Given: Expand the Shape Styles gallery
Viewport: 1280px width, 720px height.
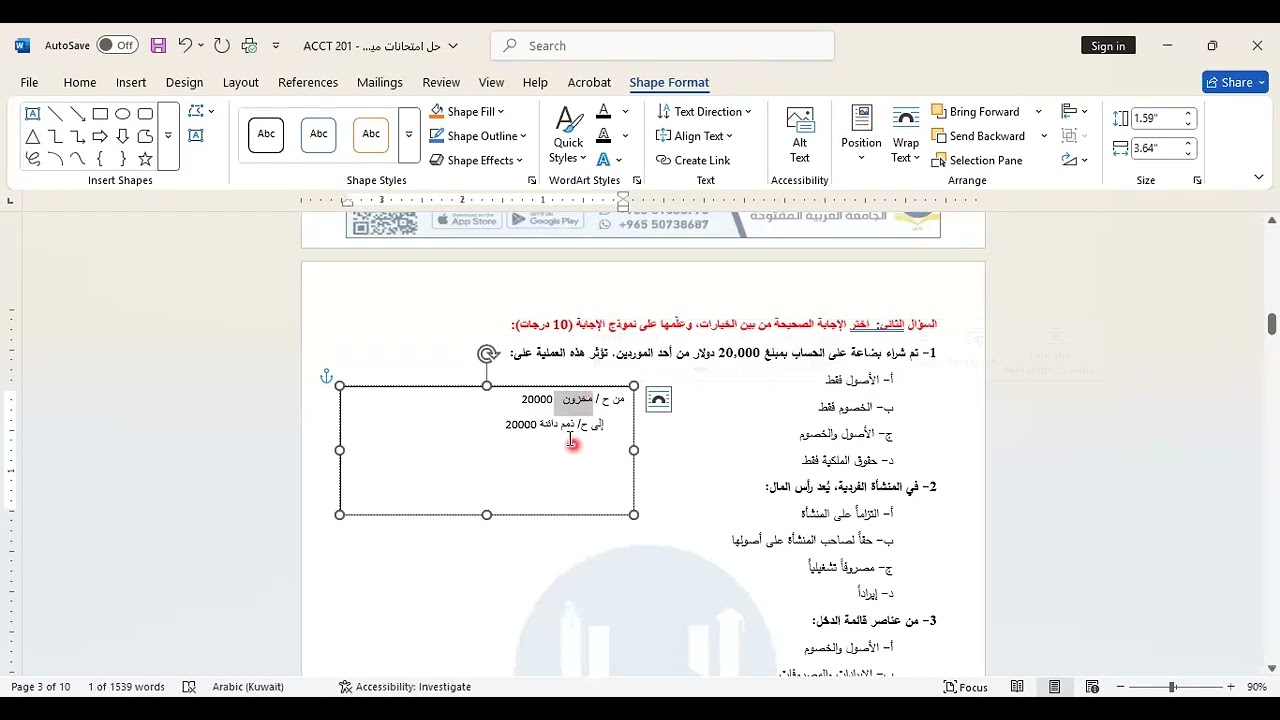Looking at the screenshot, I should pos(408,136).
